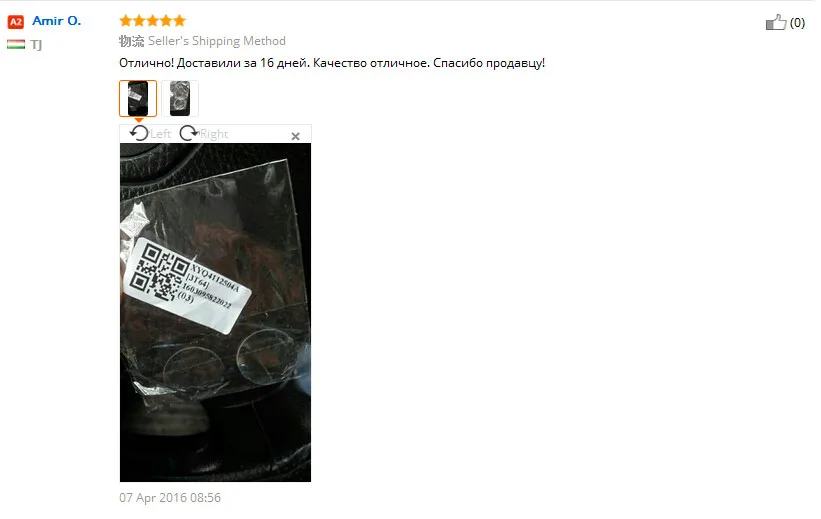
Task: Open reviewer Amir O.'s profile name
Action: pos(57,21)
